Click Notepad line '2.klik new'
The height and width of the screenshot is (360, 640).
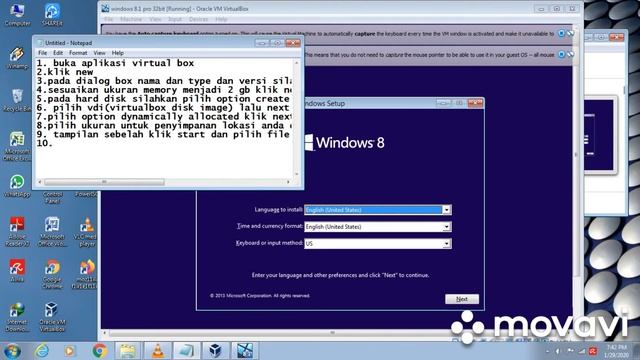(64, 72)
